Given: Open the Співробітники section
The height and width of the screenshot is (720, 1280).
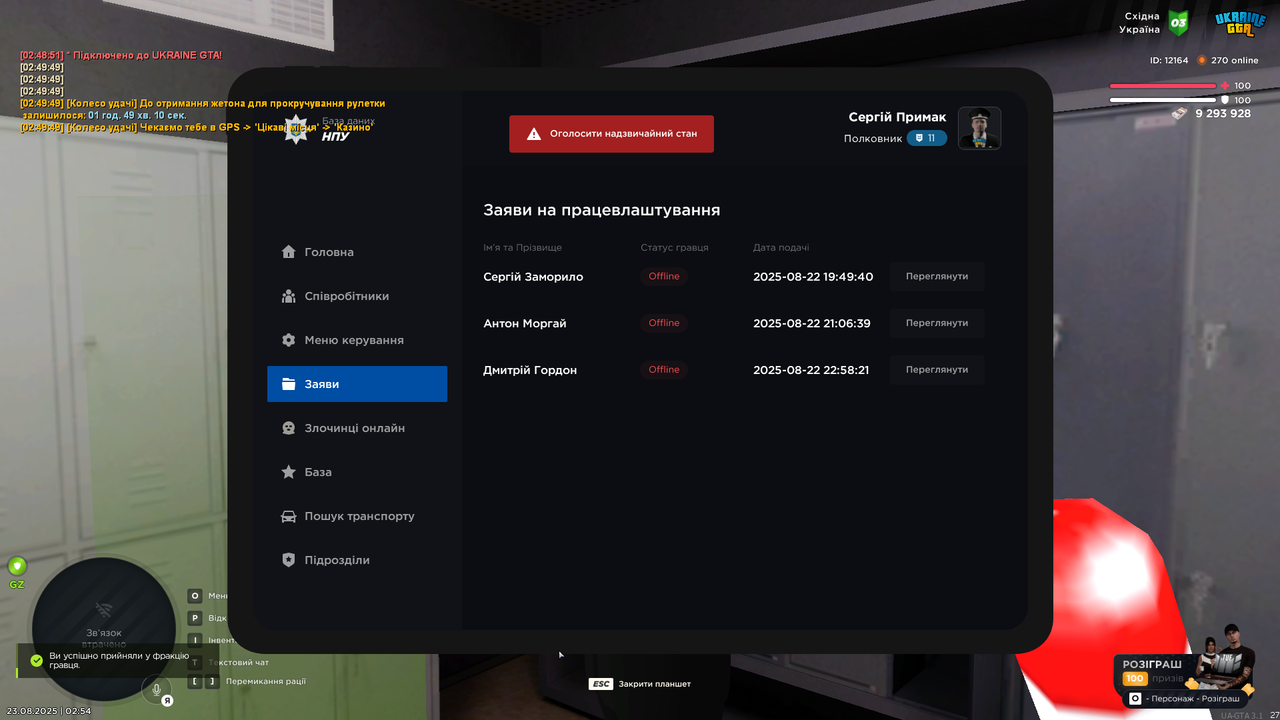Looking at the screenshot, I should tap(357, 296).
